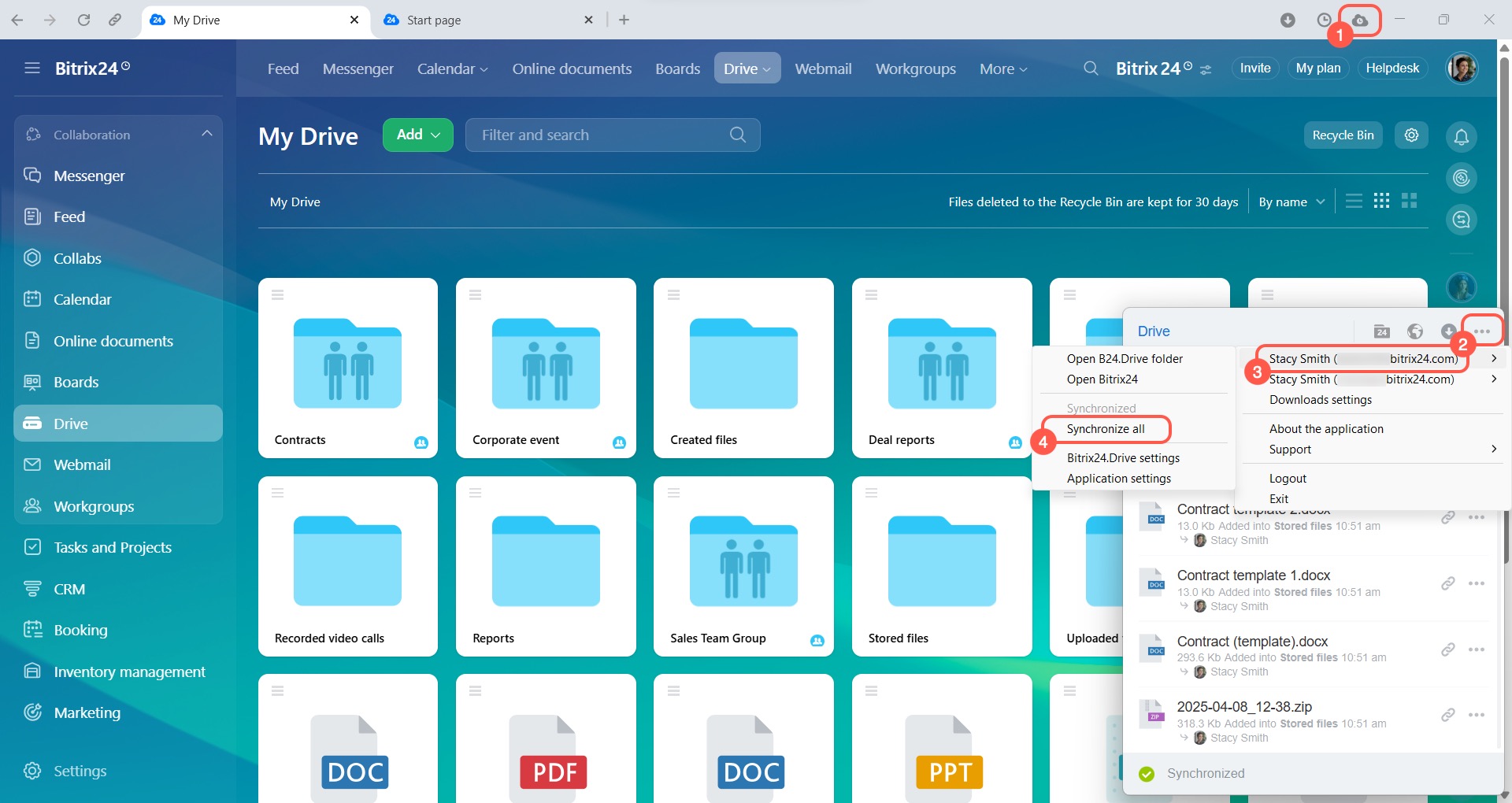Open Bitrix24.Drive settings

1123,458
